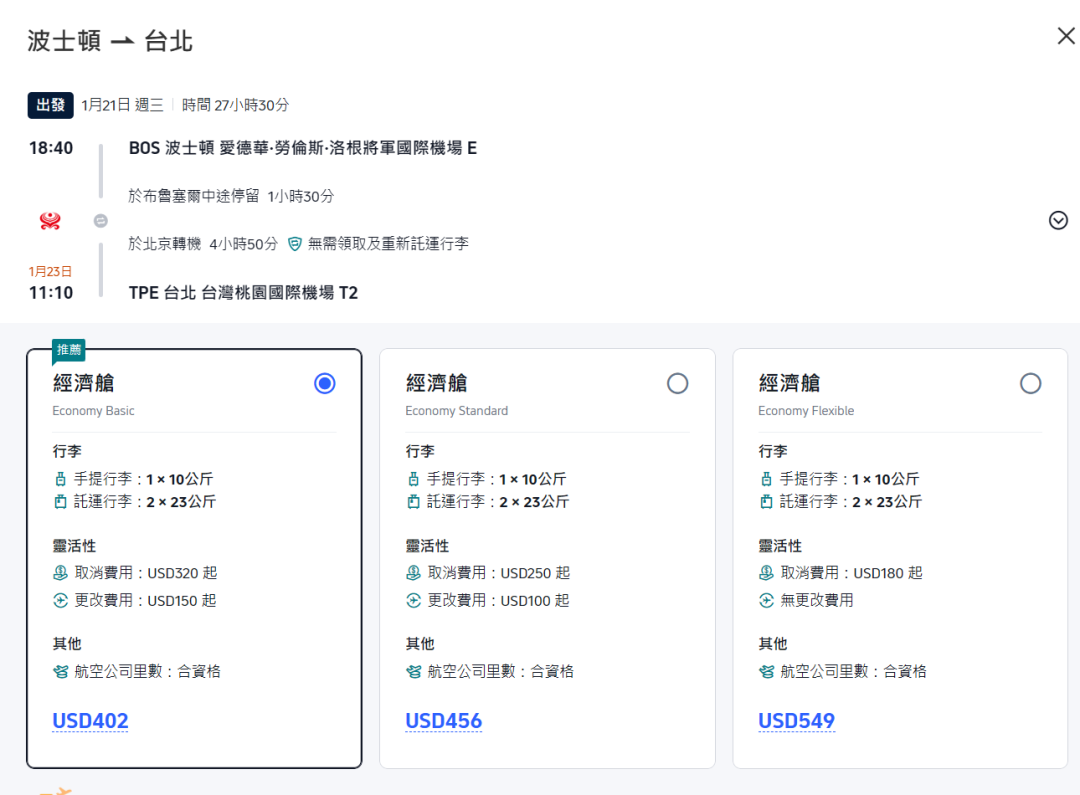Open USD402 price breakdown
Screen dimensions: 1080x795
(x=90, y=721)
